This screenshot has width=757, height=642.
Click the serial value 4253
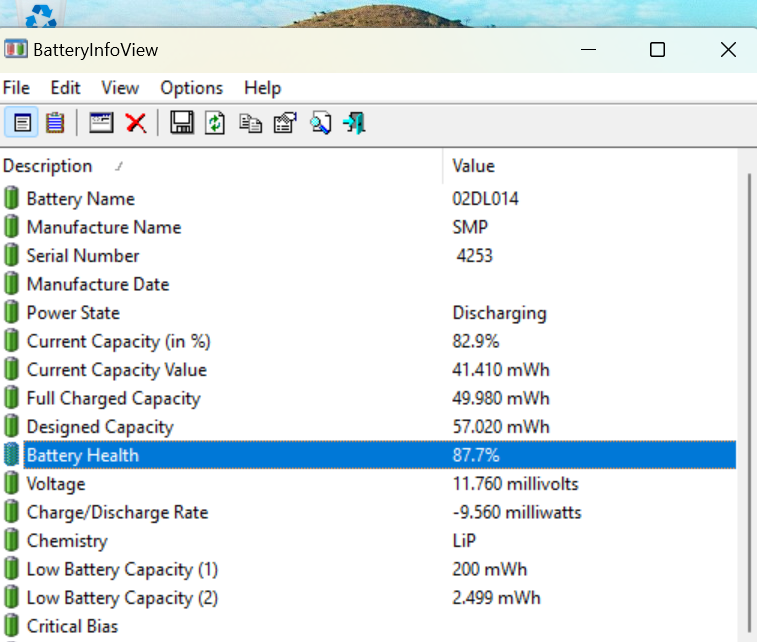click(475, 256)
